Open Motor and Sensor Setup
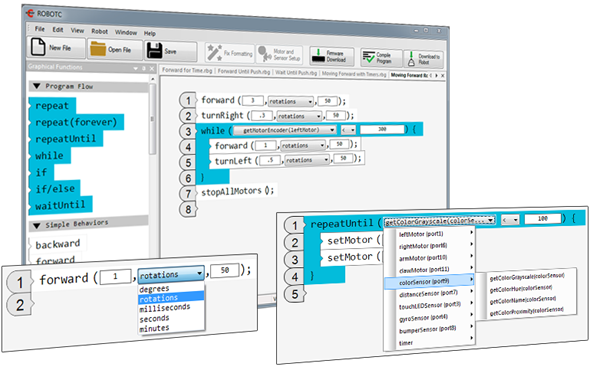This screenshot has width=590, height=370. click(x=265, y=54)
